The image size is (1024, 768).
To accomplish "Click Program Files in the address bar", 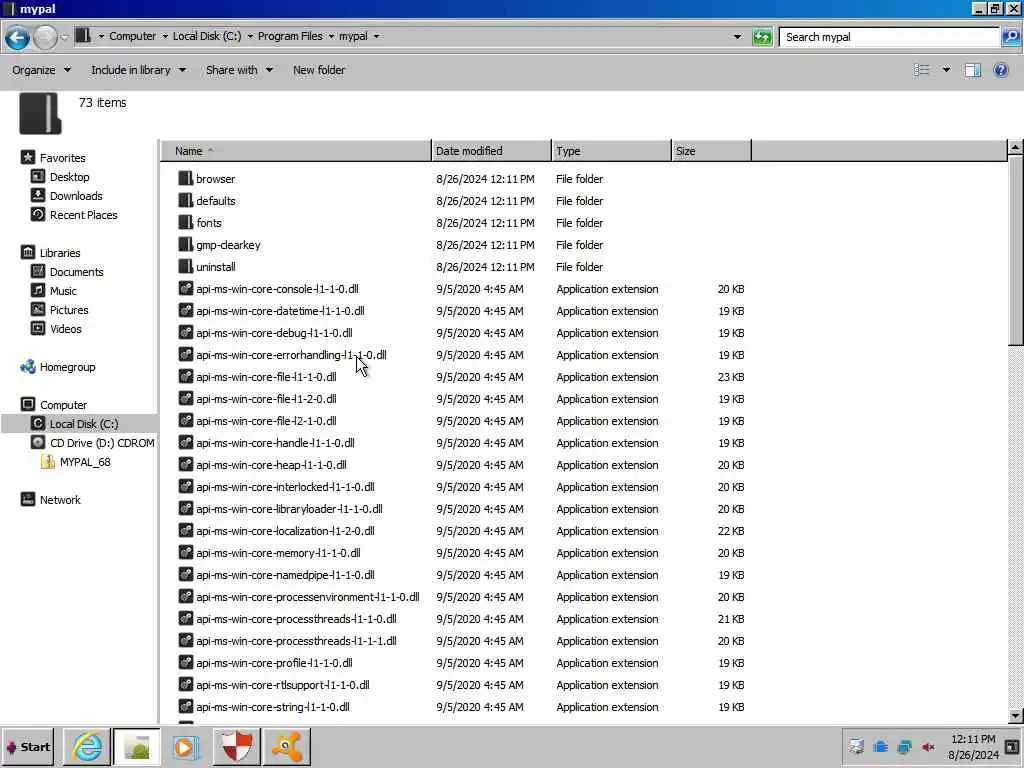I will coord(290,37).
